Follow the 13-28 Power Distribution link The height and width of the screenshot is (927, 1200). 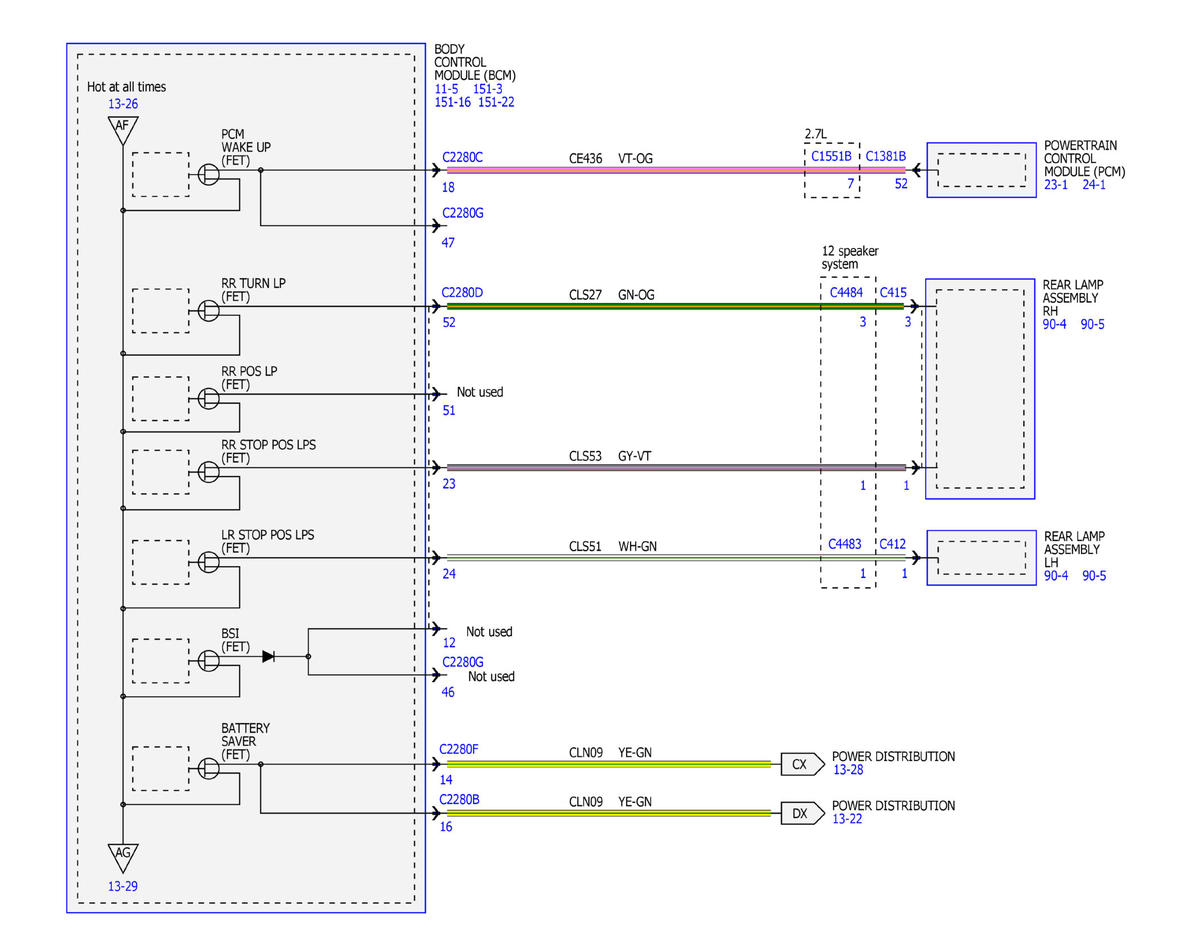(848, 770)
